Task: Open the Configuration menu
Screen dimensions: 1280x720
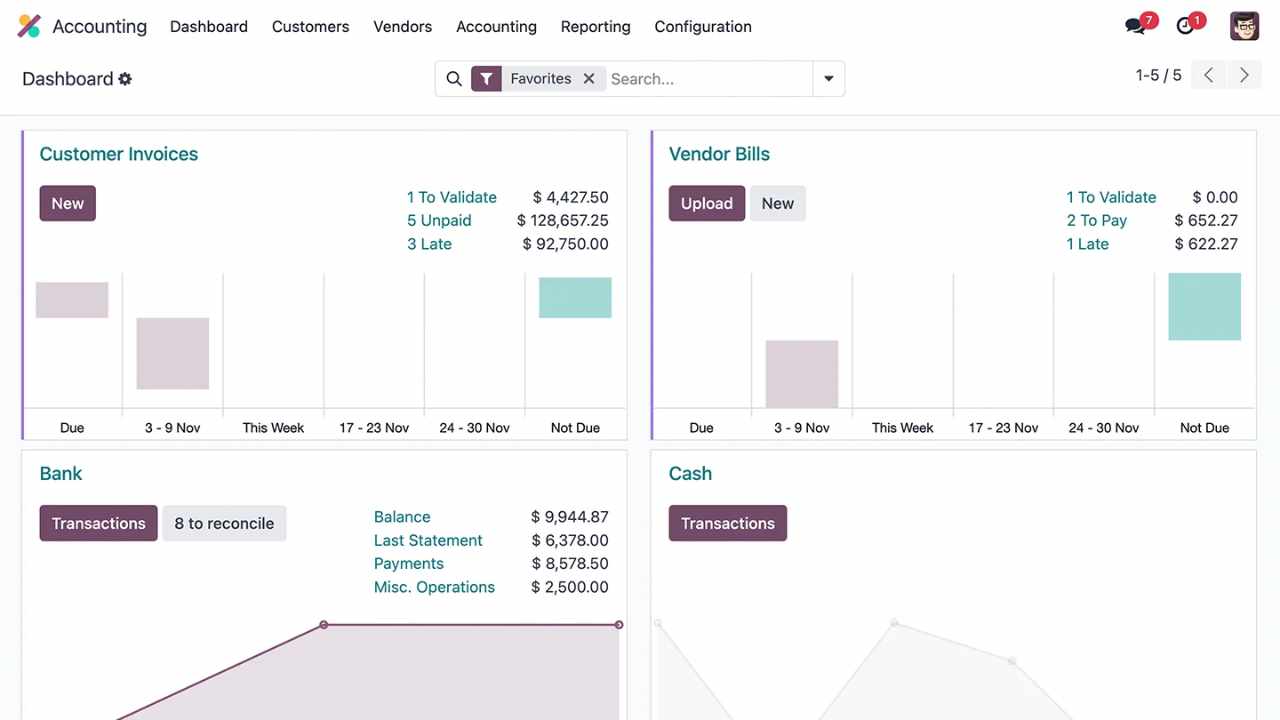Action: pos(702,27)
